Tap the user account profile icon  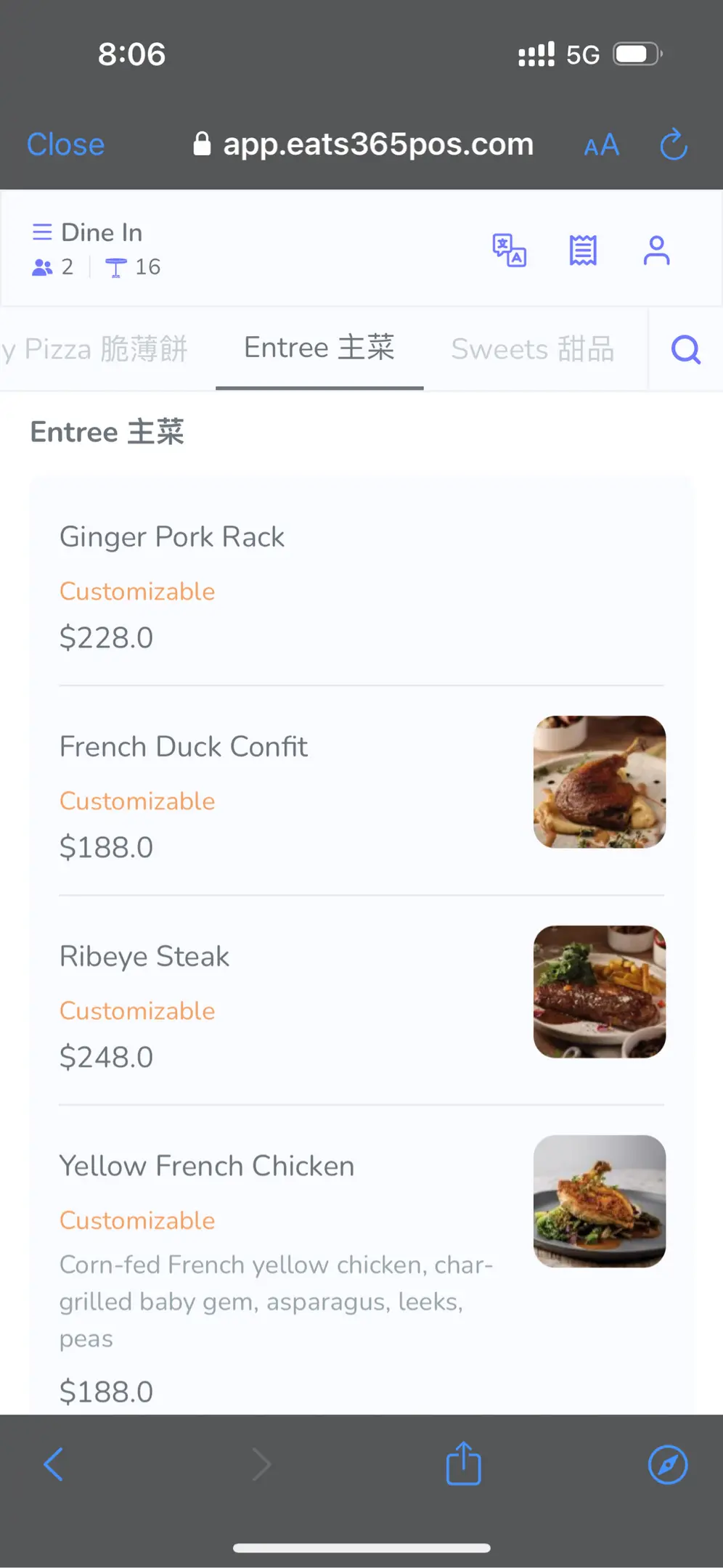click(x=656, y=250)
